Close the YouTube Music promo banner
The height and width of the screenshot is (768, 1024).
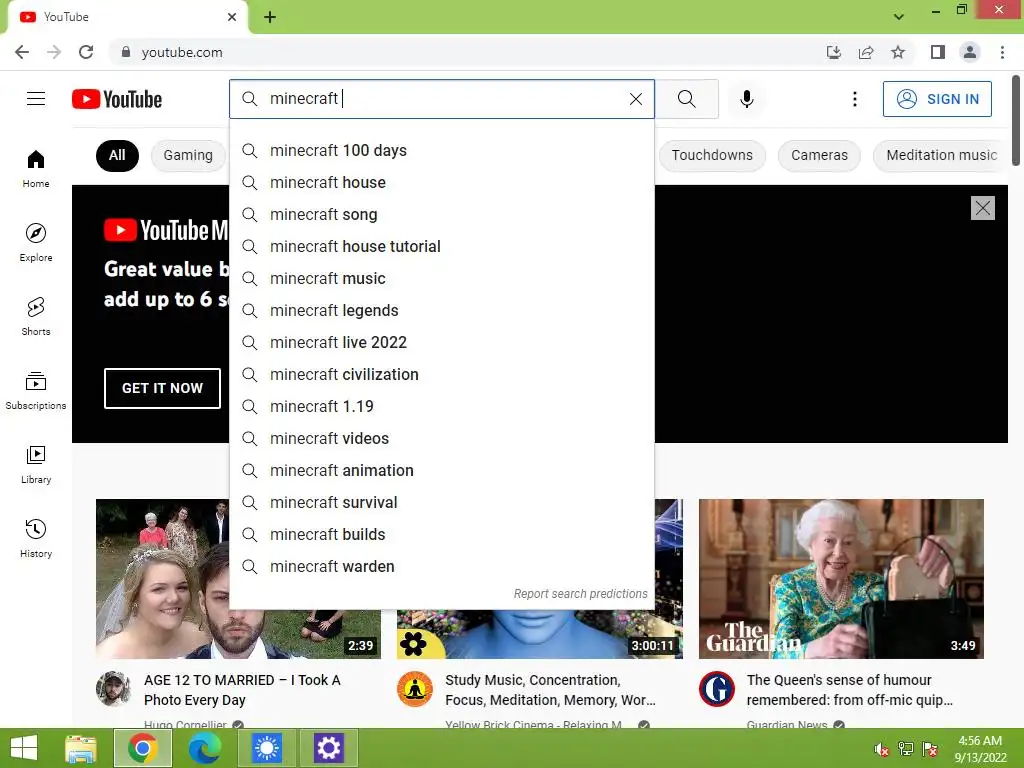[982, 208]
